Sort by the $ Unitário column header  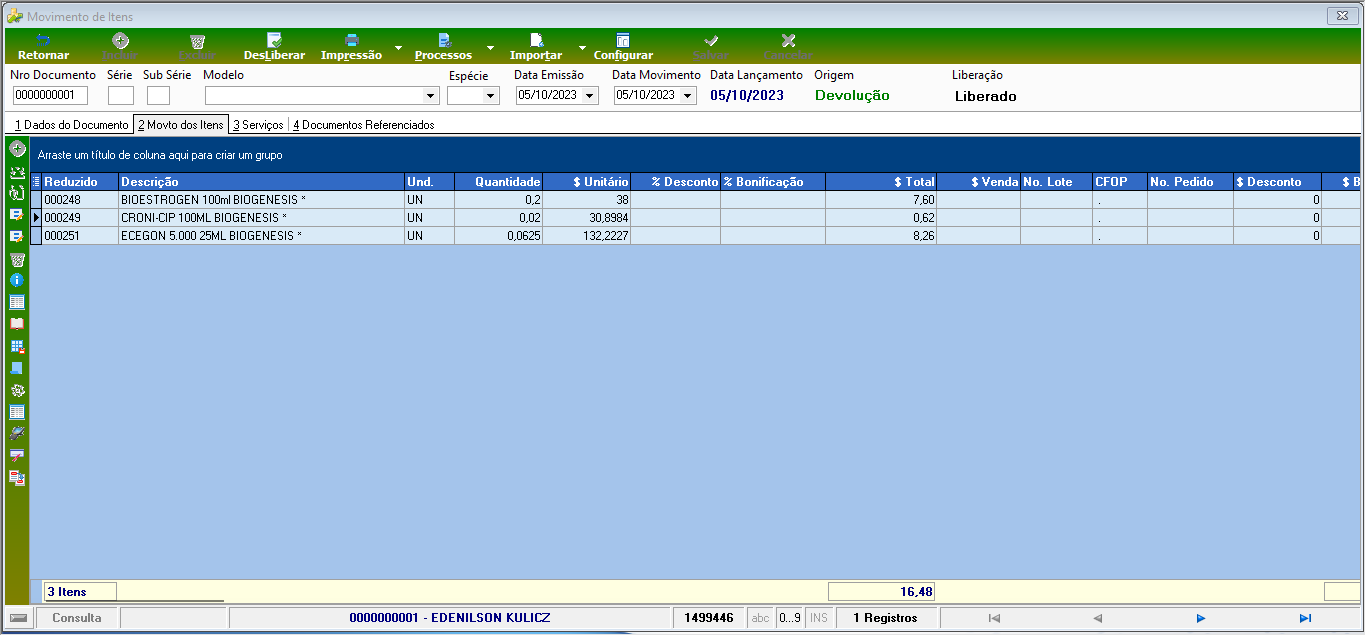click(x=586, y=182)
